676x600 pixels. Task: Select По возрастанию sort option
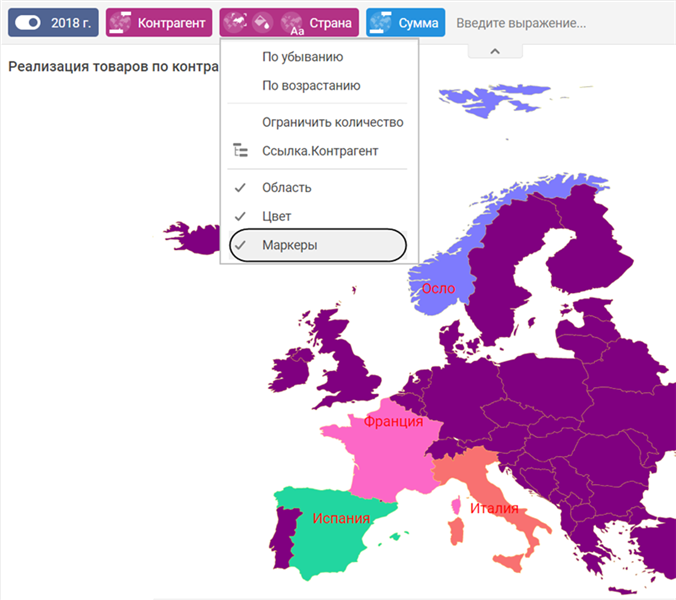click(310, 86)
